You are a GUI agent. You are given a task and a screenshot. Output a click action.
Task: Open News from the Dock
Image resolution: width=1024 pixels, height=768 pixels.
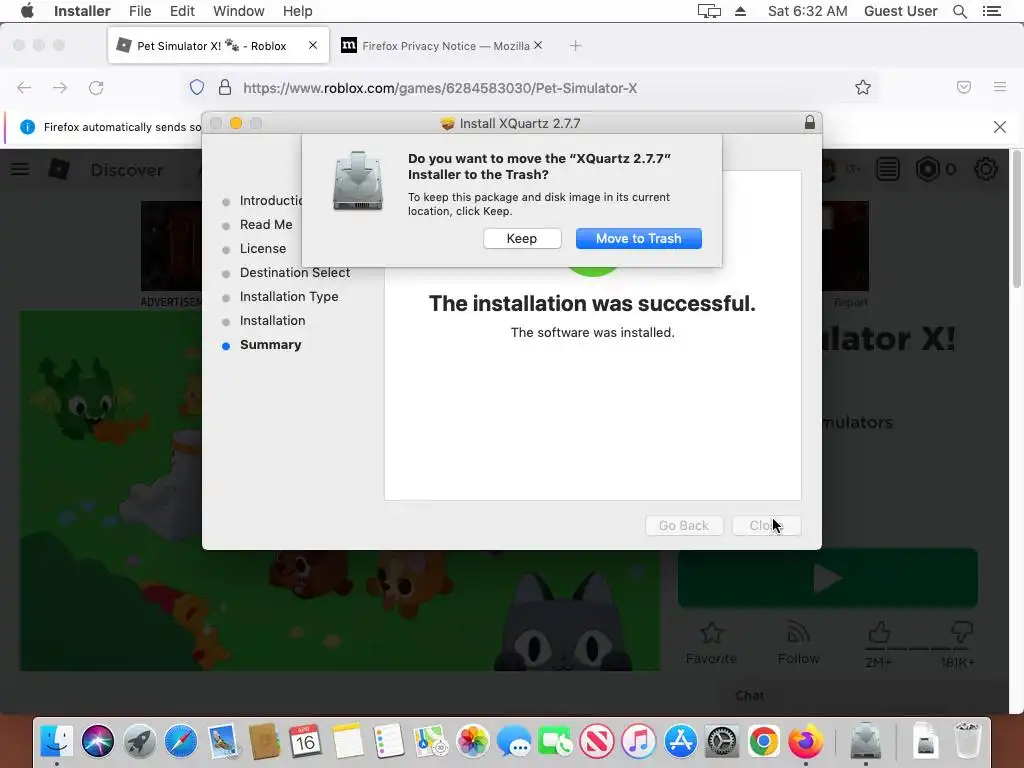coord(597,741)
